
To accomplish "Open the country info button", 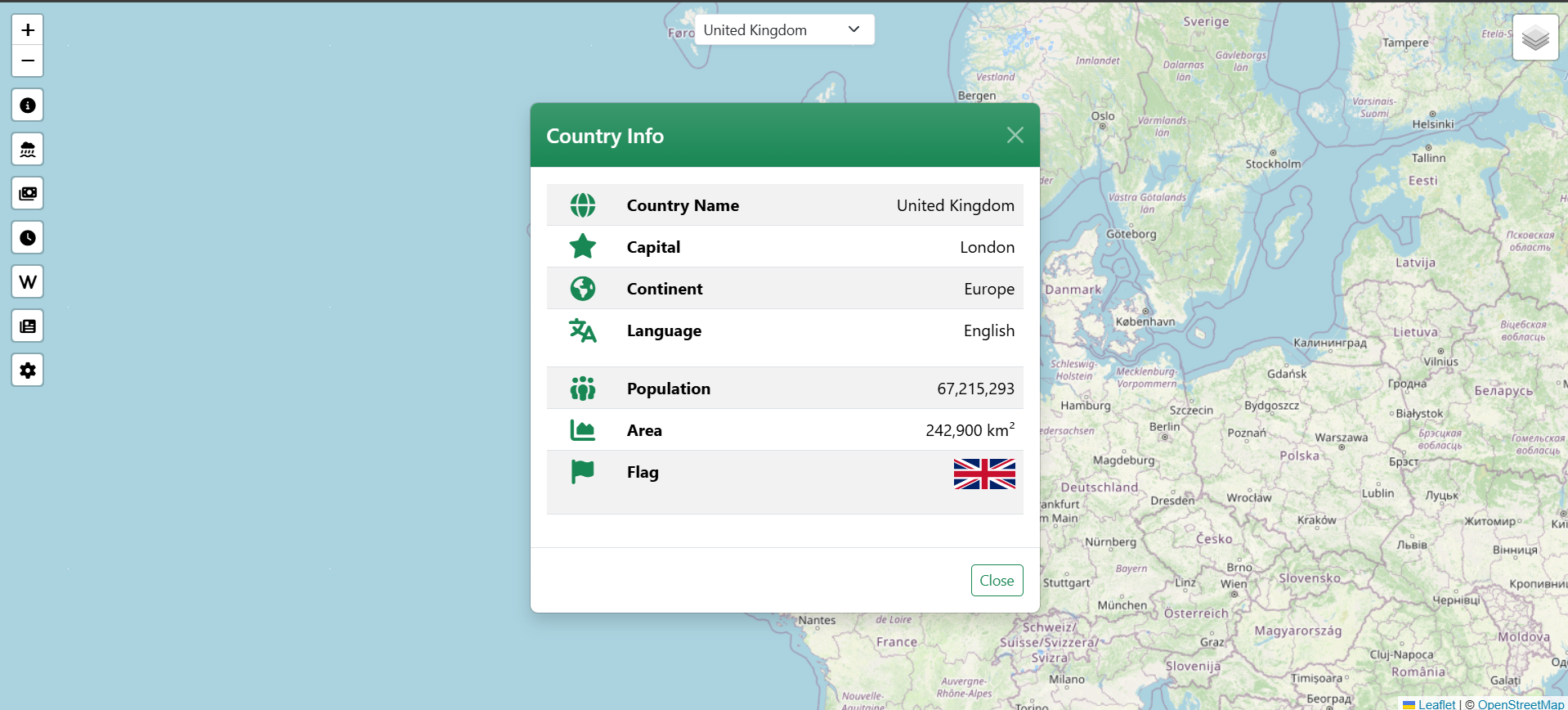I will click(x=28, y=106).
